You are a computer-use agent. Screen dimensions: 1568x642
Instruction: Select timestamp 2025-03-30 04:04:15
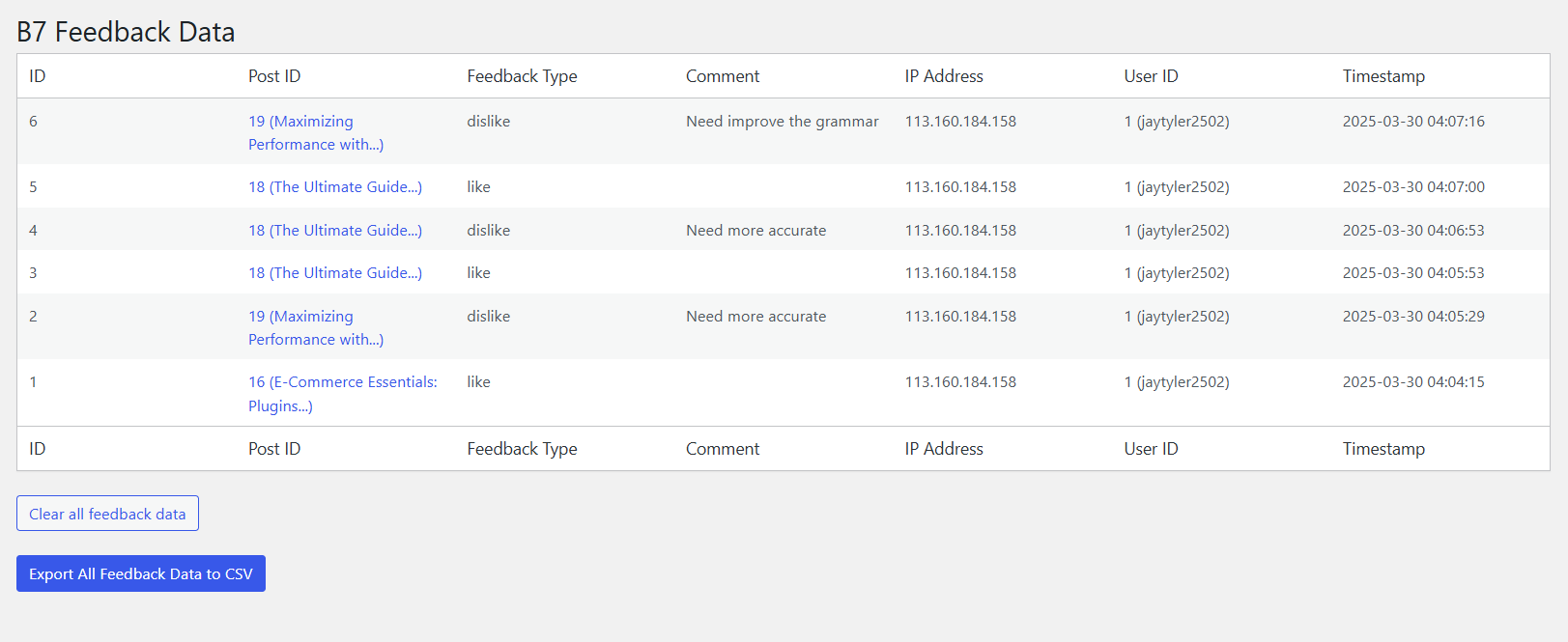click(1413, 381)
